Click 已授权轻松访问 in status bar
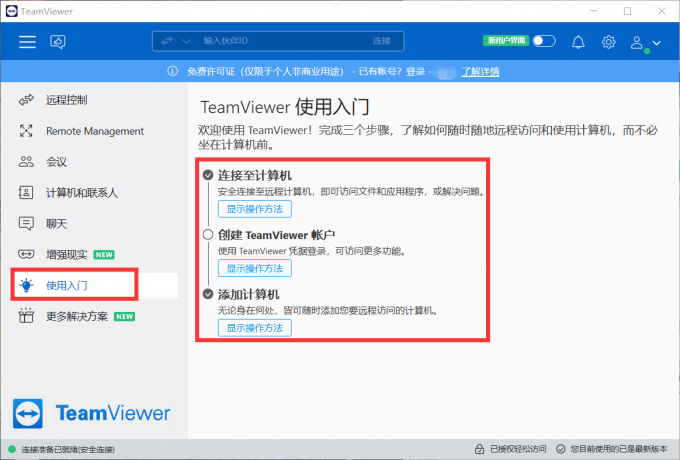This screenshot has width=680, height=460. tap(518, 449)
